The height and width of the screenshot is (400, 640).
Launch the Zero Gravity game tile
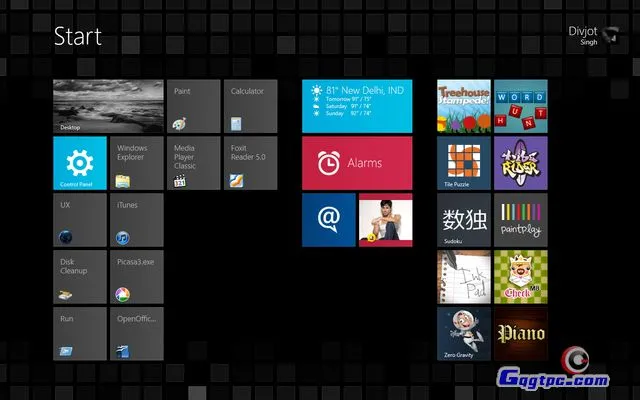[x=463, y=333]
